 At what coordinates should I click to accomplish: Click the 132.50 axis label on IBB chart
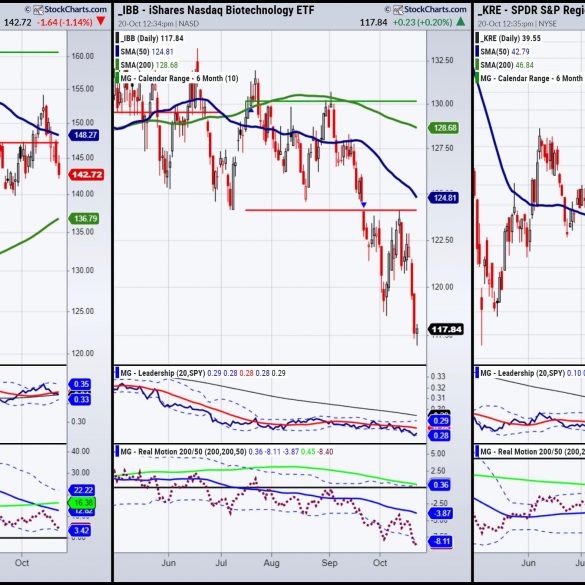(442, 60)
